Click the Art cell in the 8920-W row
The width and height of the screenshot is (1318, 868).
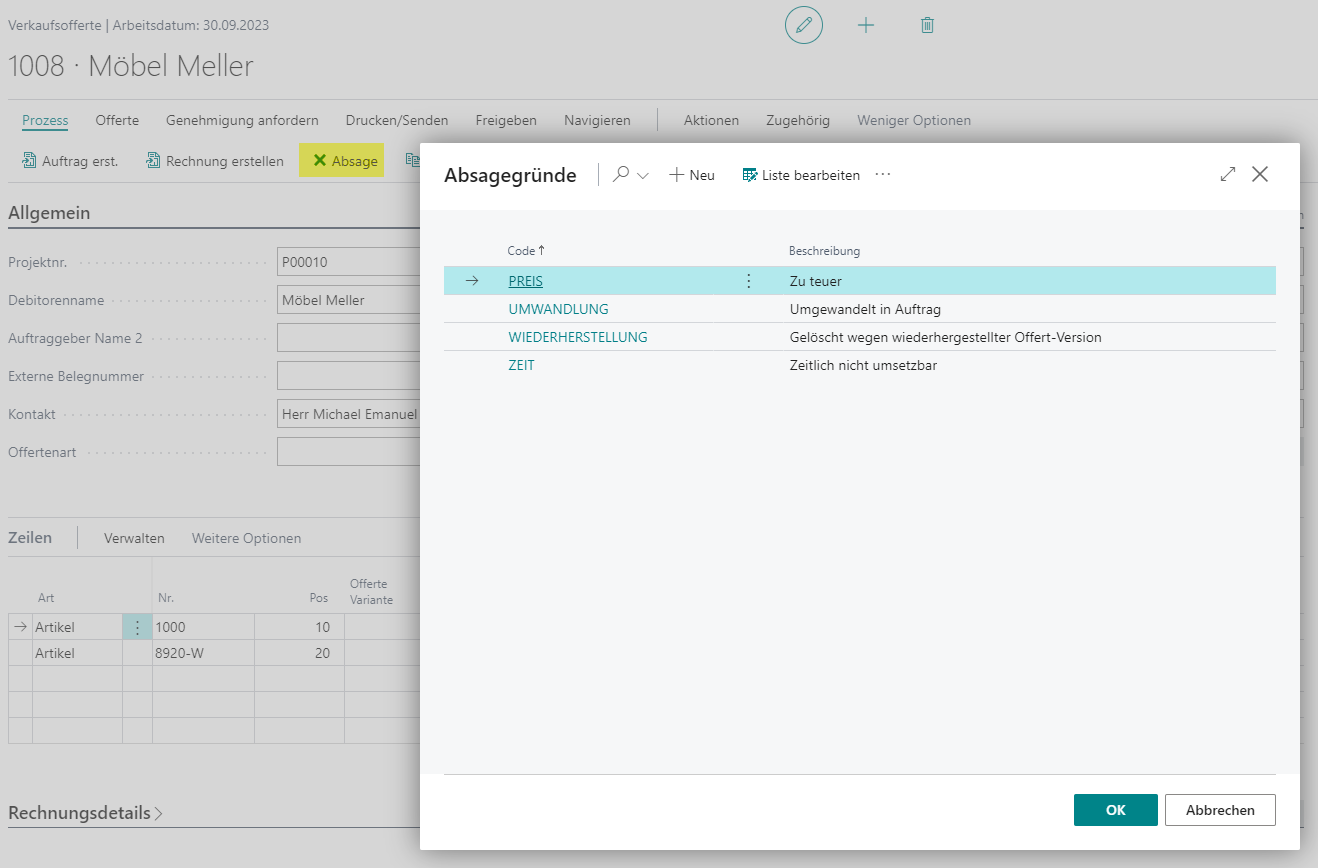pos(77,653)
